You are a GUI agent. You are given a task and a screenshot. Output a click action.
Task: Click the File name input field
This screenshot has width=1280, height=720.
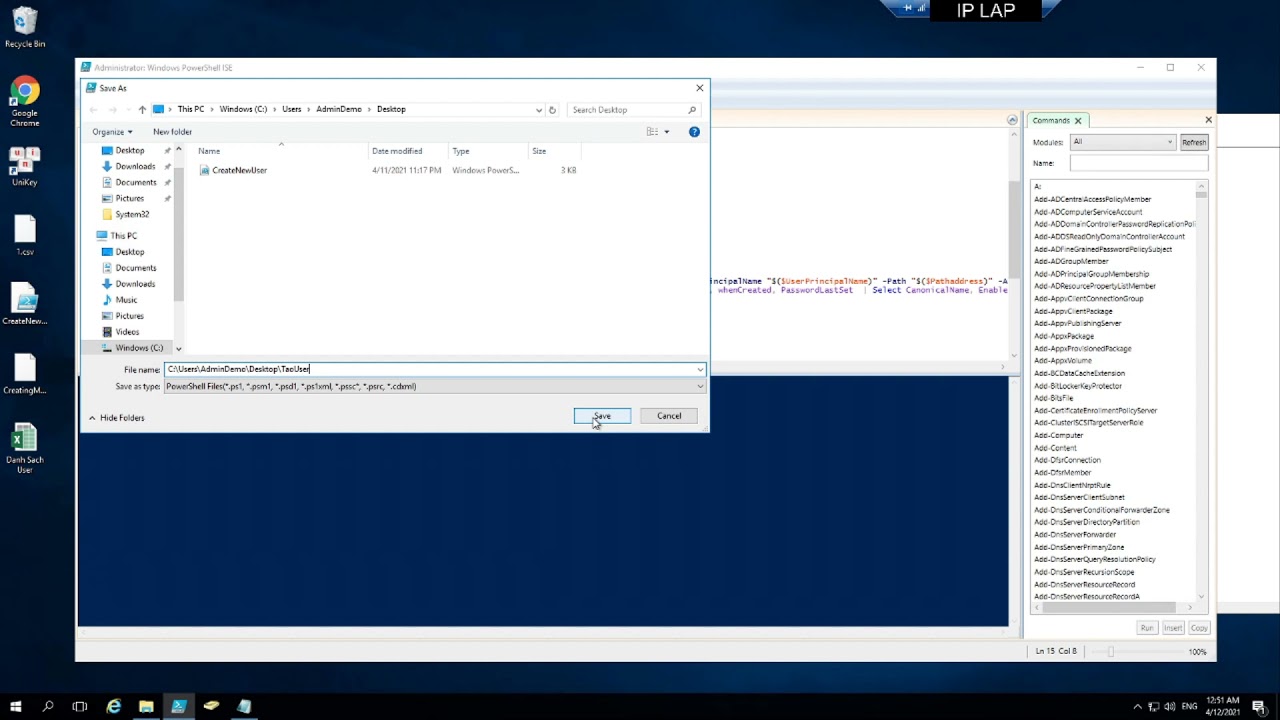[x=429, y=369]
